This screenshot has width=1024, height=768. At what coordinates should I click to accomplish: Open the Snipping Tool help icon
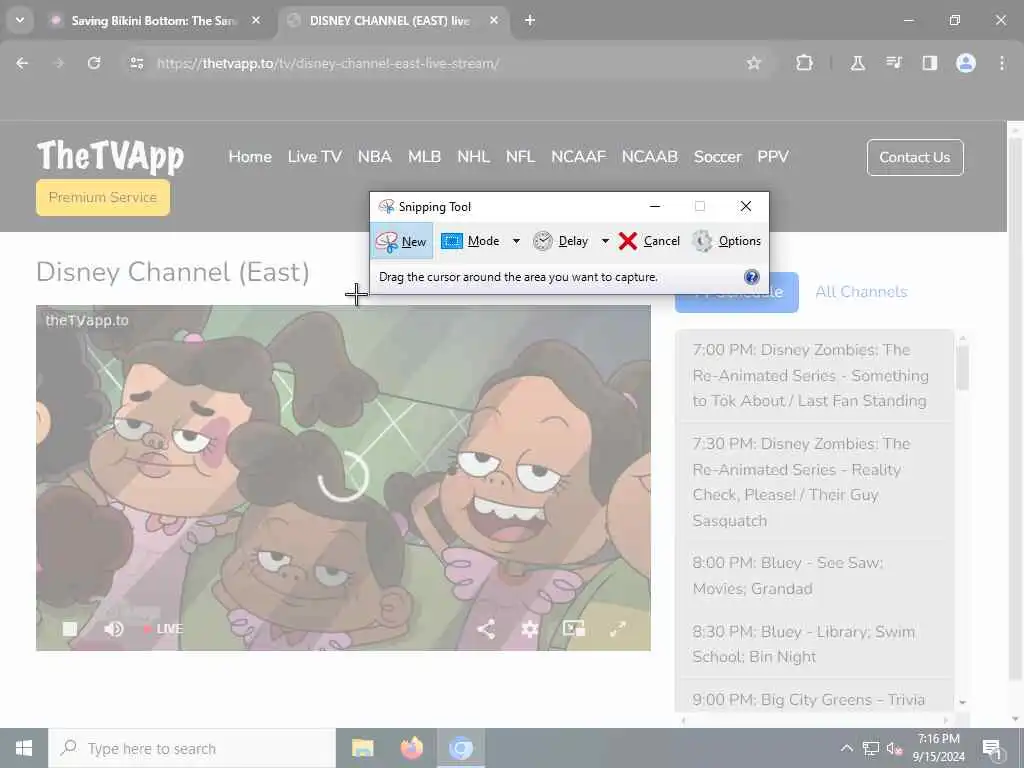click(x=752, y=277)
